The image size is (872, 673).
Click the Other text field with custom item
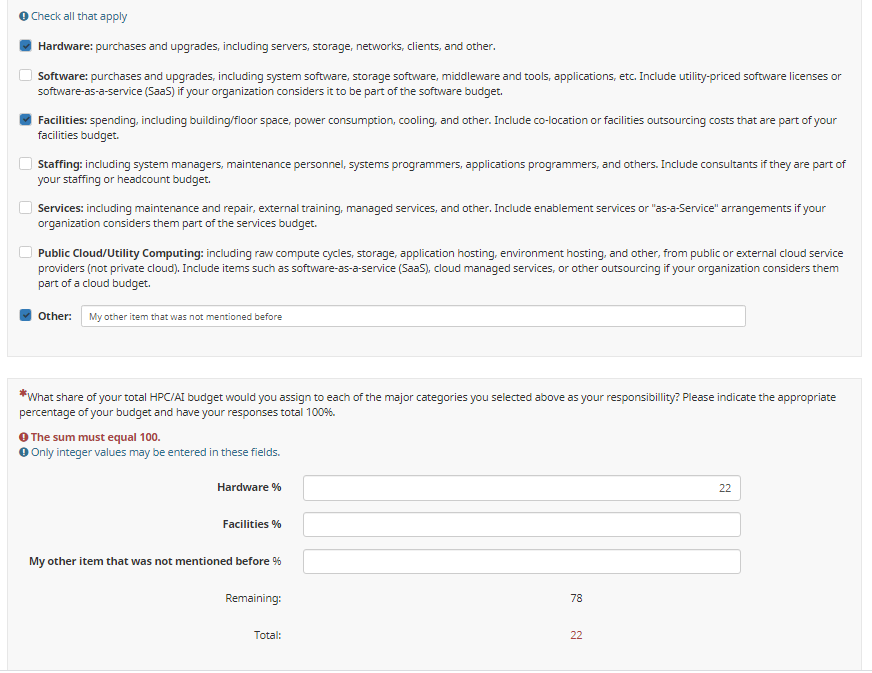coord(413,316)
